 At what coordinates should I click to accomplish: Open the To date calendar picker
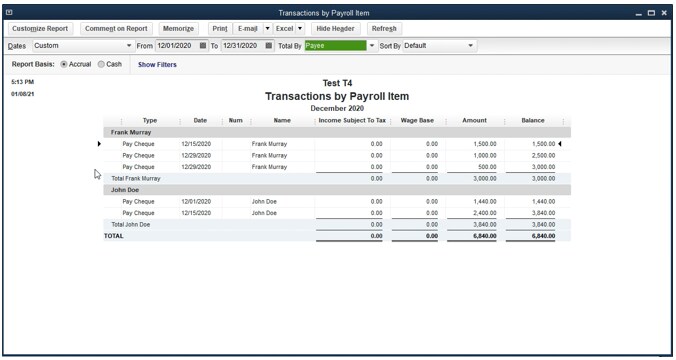[x=269, y=46]
